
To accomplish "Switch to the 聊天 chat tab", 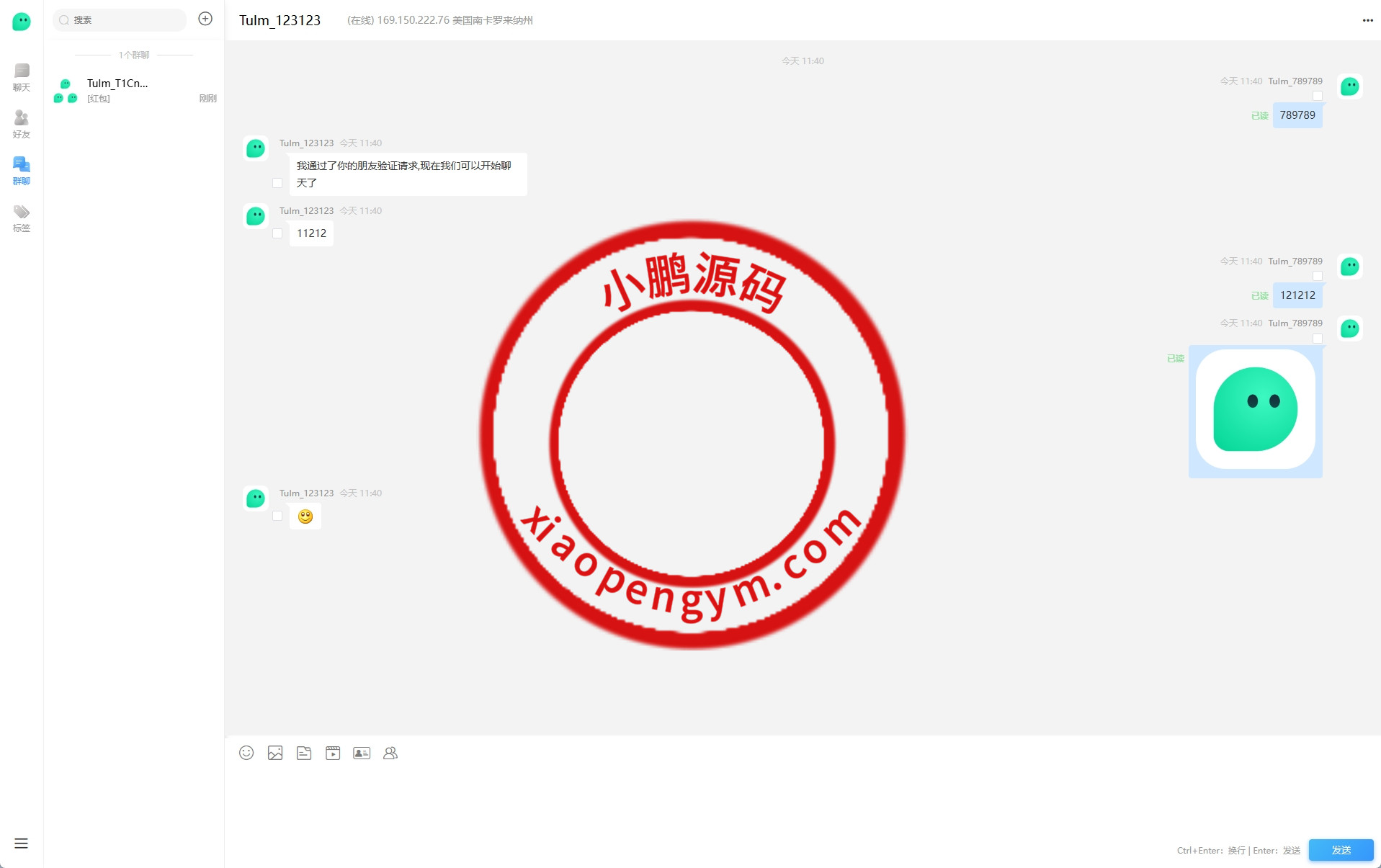I will click(x=22, y=77).
